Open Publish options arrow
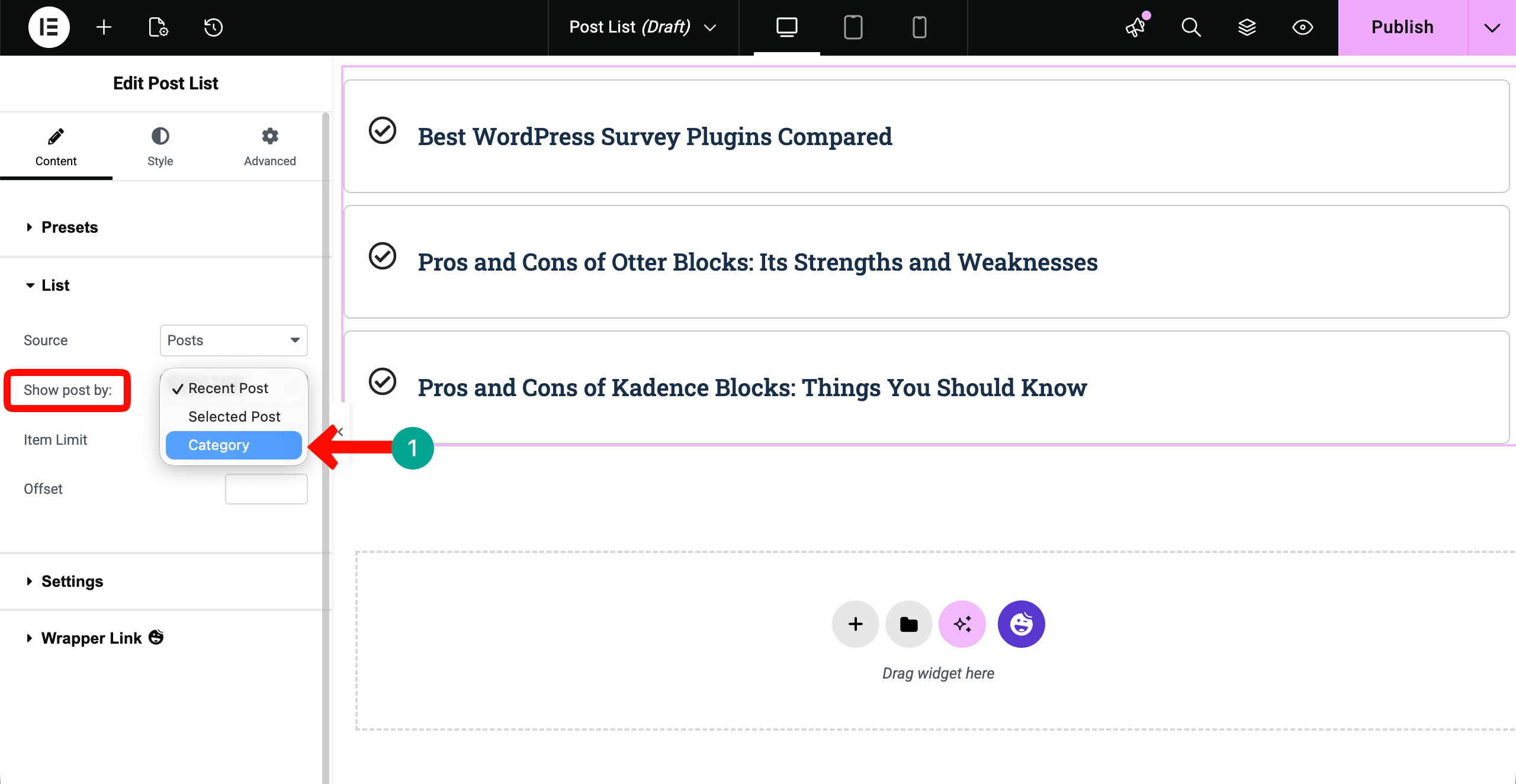The width and height of the screenshot is (1516, 784). [1492, 27]
